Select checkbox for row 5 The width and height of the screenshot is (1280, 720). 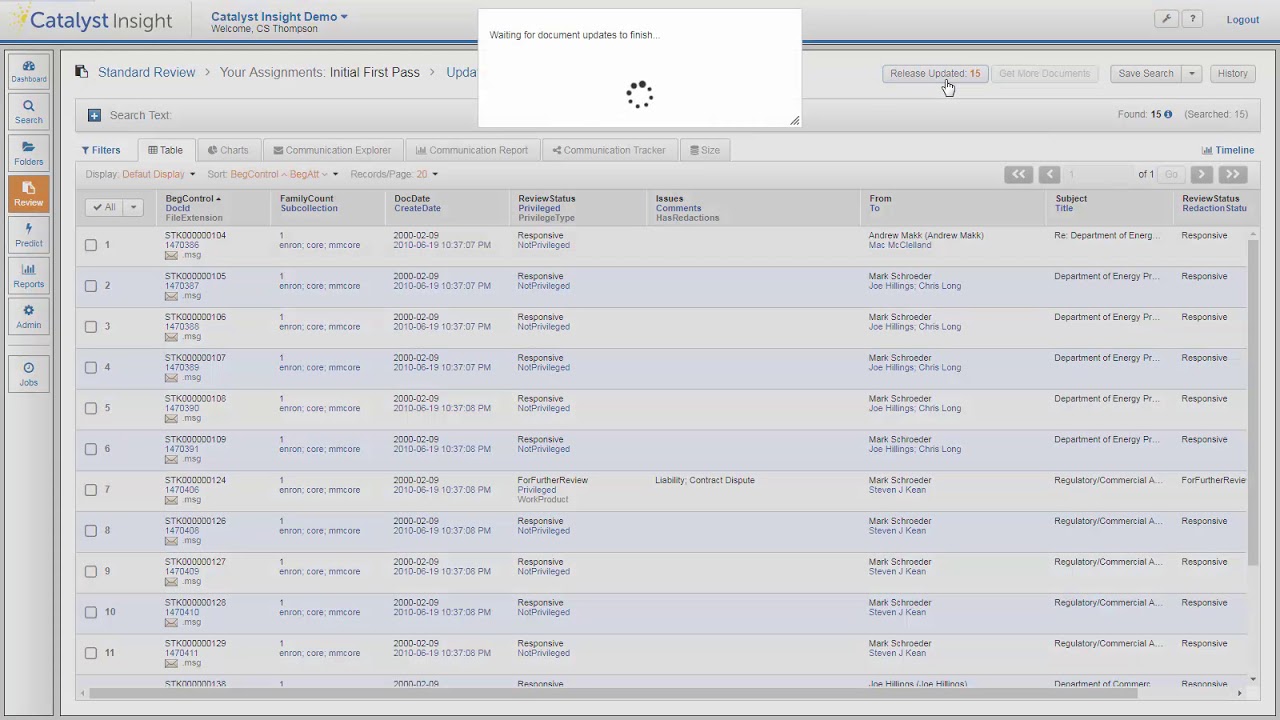91,408
